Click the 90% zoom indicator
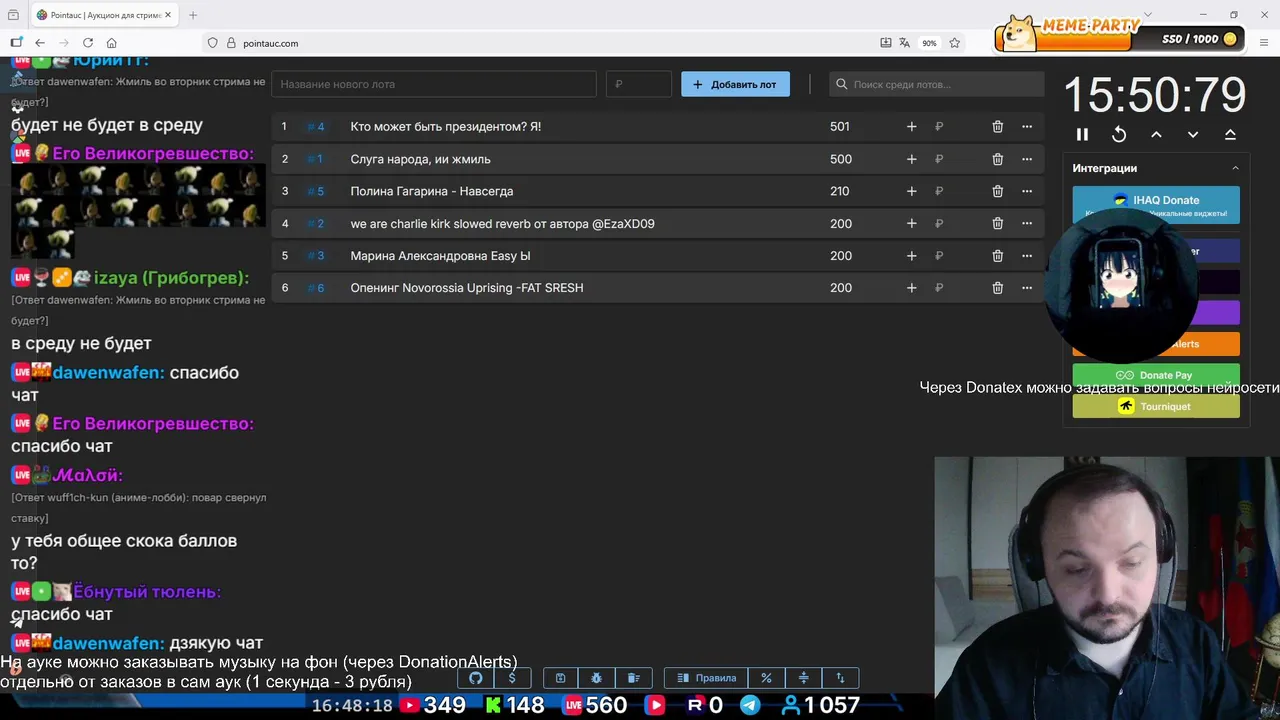The height and width of the screenshot is (720, 1280). [x=929, y=43]
